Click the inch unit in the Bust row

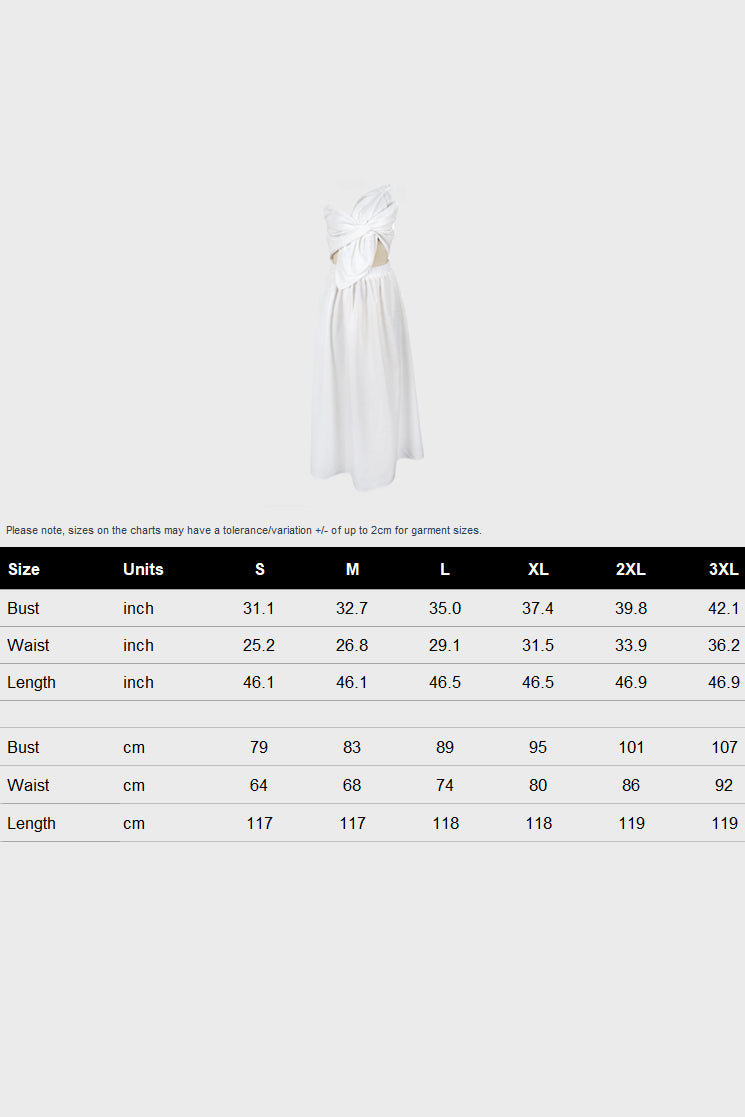138,608
